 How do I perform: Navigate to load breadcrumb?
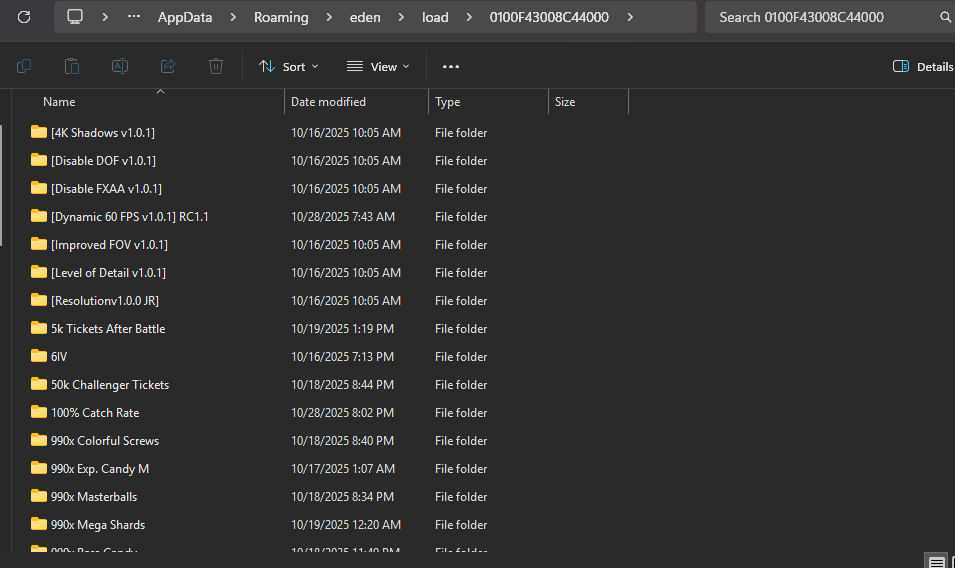point(435,17)
